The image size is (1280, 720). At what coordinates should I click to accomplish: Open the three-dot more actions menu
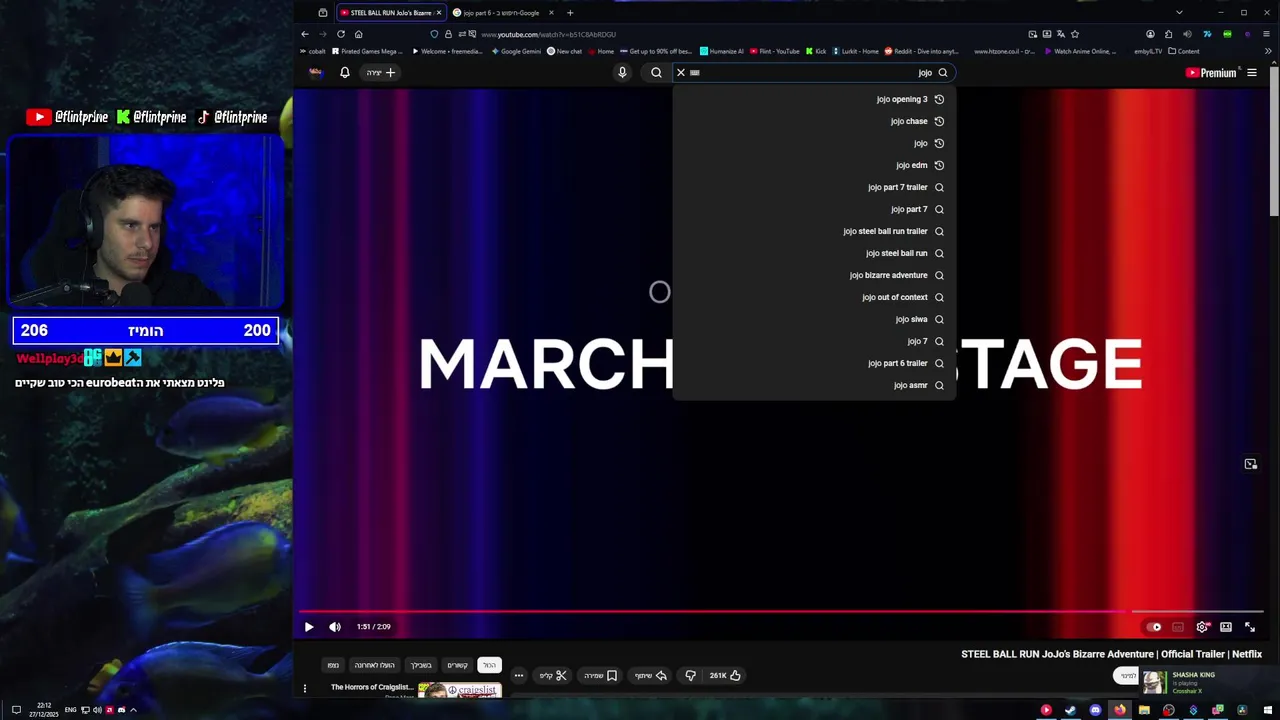(518, 676)
